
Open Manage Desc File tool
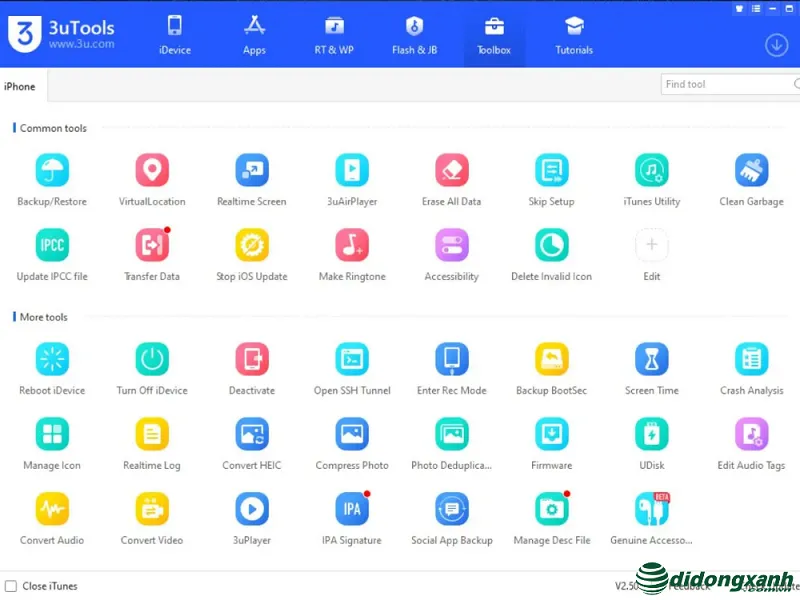pyautogui.click(x=552, y=509)
